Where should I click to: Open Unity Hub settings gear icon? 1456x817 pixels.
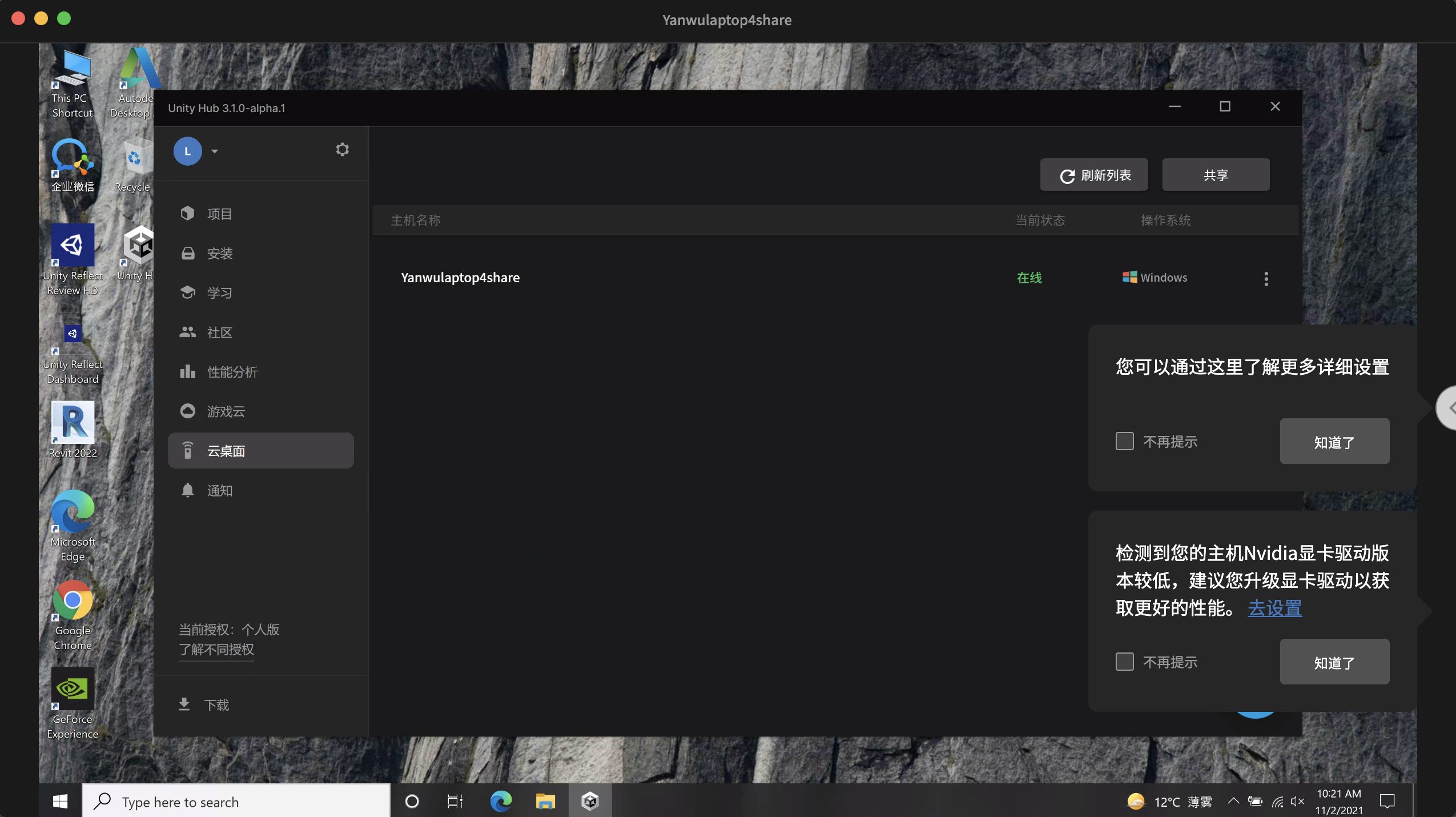[x=342, y=150]
